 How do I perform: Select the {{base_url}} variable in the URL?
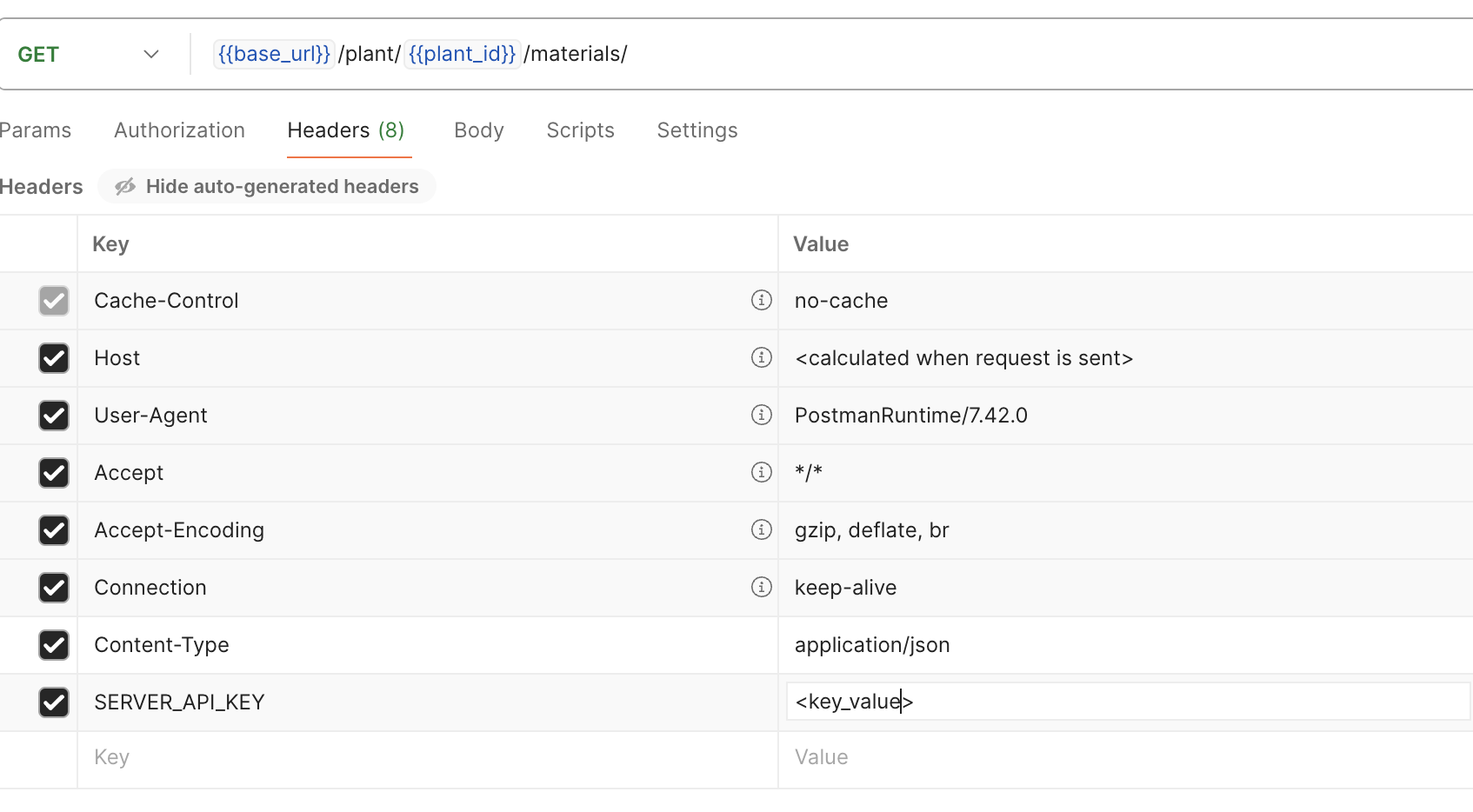pos(273,53)
